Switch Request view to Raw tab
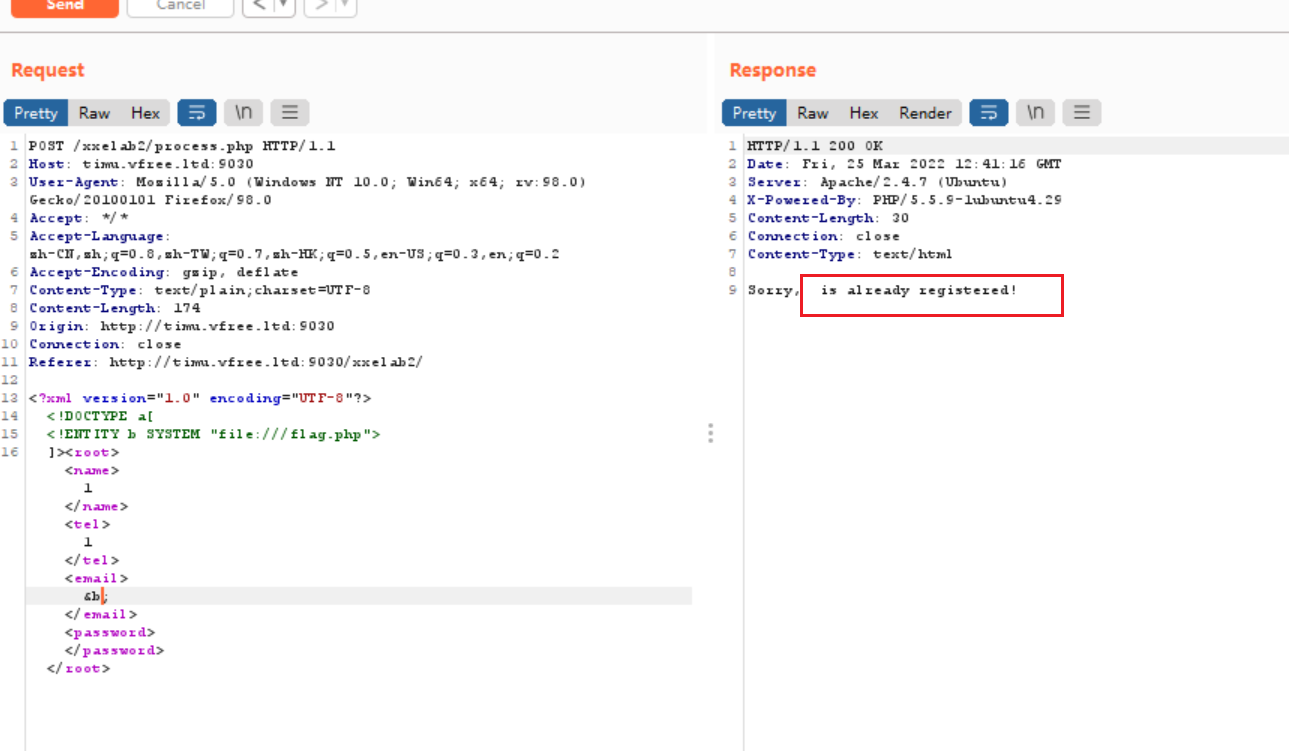Screen dimensions: 1289x751 94,113
